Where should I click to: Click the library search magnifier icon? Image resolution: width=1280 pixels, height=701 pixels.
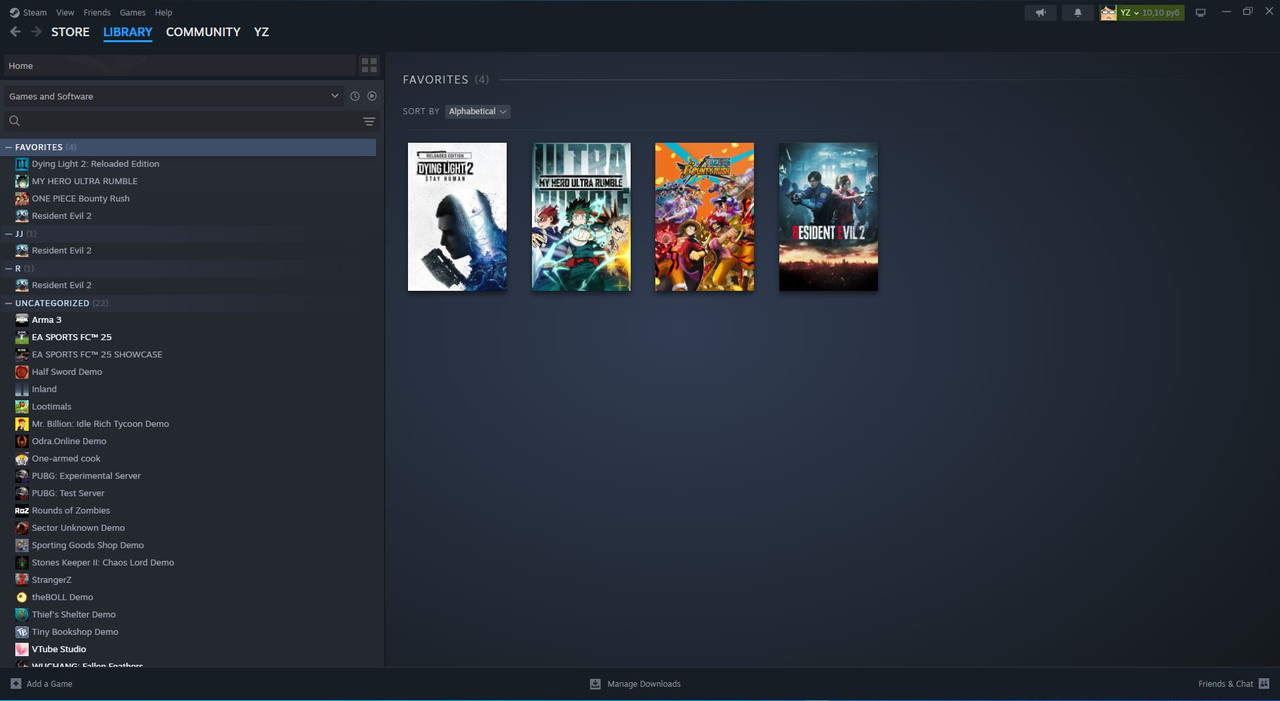click(x=15, y=121)
